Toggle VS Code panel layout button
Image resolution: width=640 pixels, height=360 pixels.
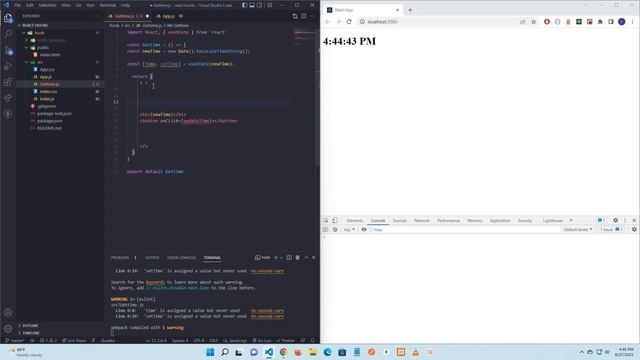[252, 5]
